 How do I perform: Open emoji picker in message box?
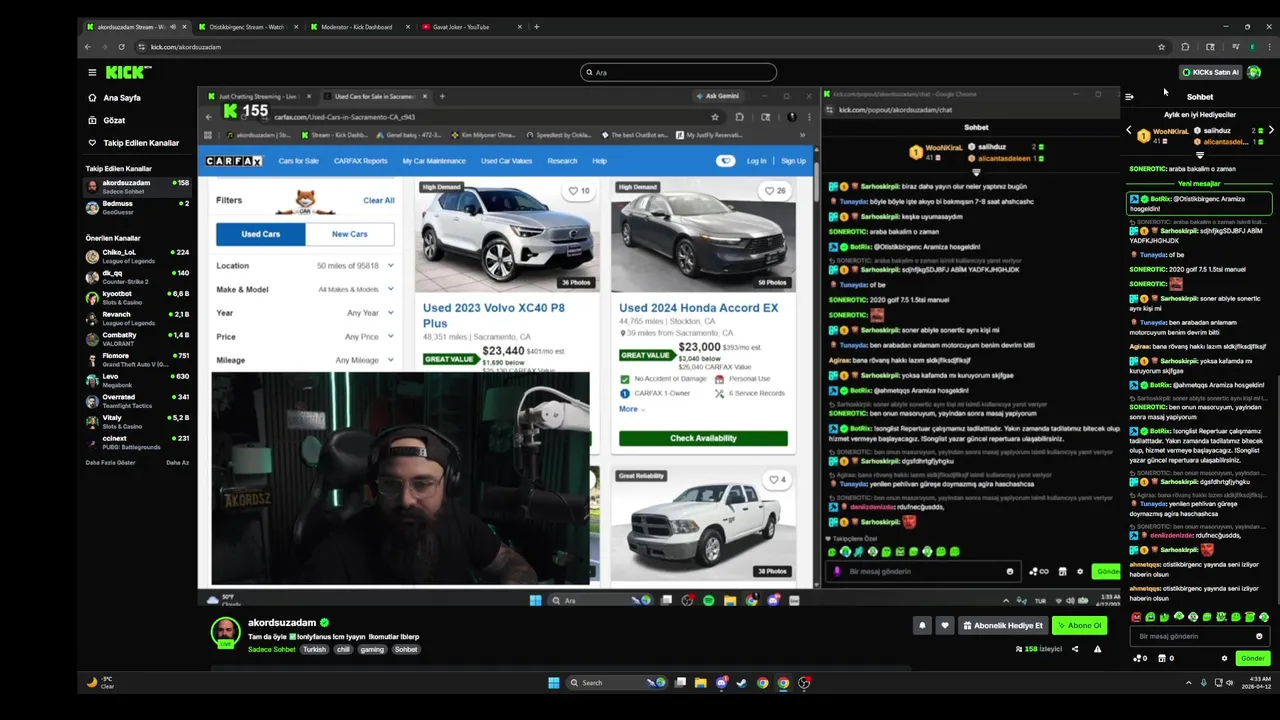pos(1259,636)
